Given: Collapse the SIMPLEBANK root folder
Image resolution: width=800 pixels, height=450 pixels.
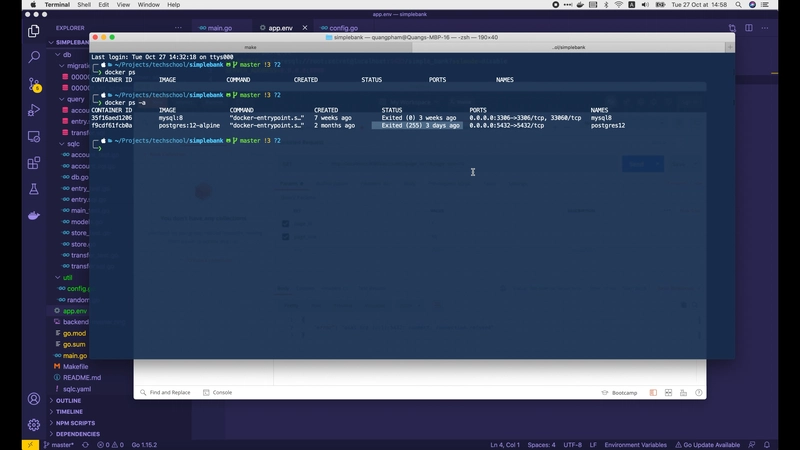Looking at the screenshot, I should click(70, 42).
